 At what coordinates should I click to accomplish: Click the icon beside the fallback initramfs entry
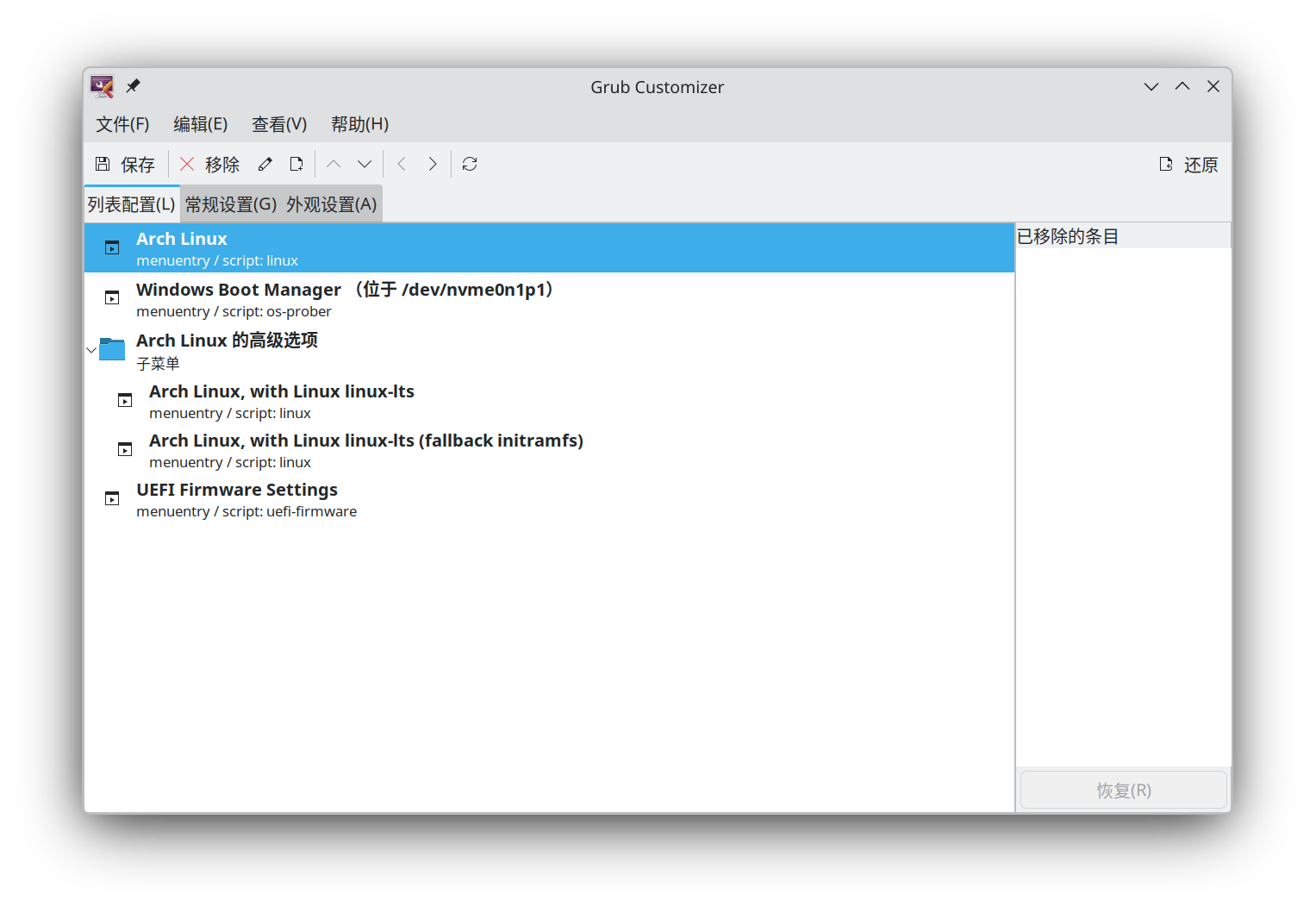125,449
